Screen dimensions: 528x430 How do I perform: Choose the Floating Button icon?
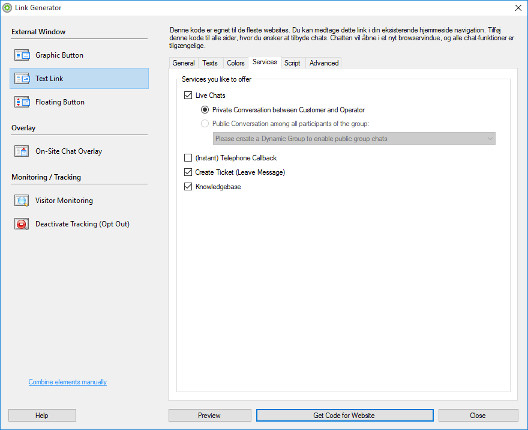(22, 102)
